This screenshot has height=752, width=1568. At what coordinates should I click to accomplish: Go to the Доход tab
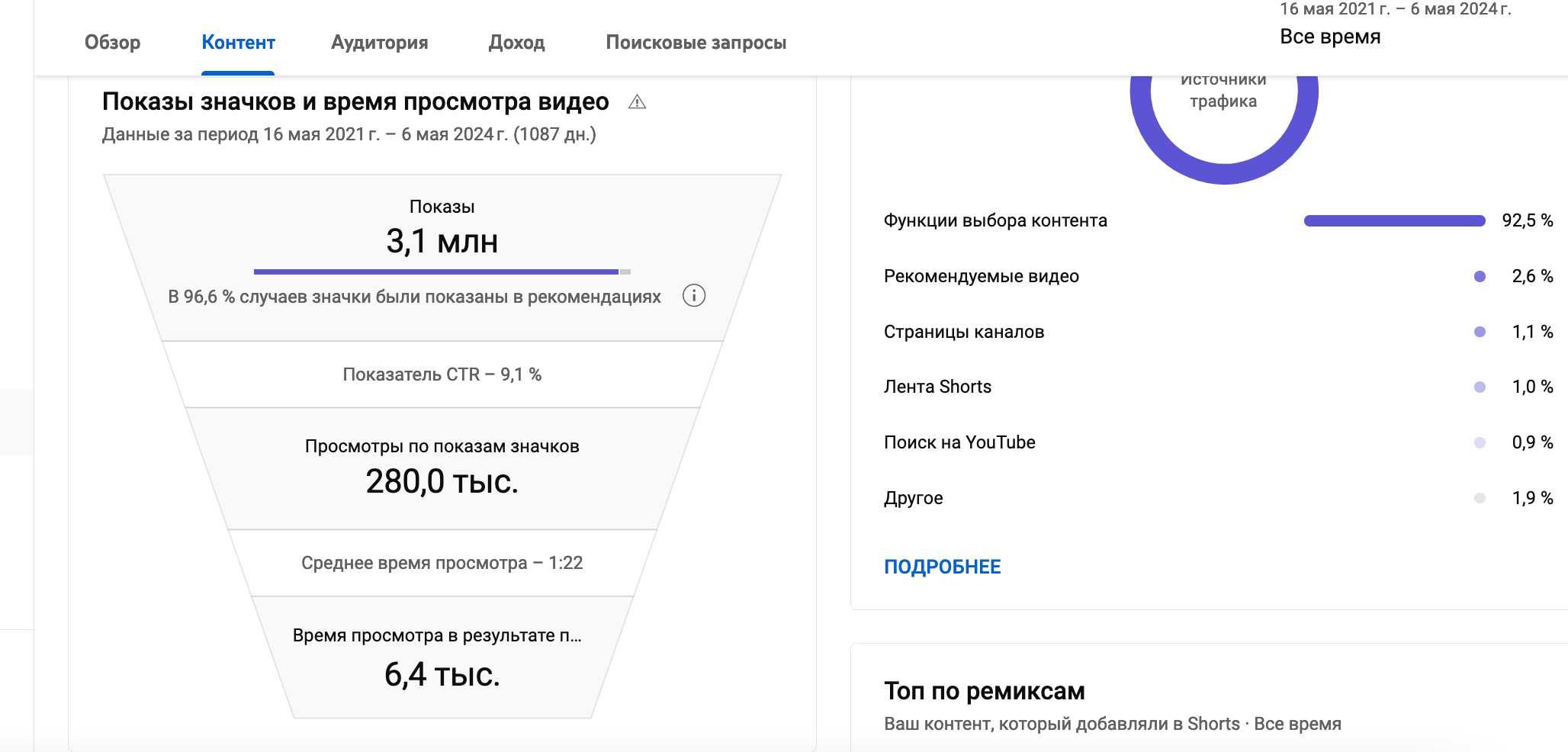click(x=516, y=43)
